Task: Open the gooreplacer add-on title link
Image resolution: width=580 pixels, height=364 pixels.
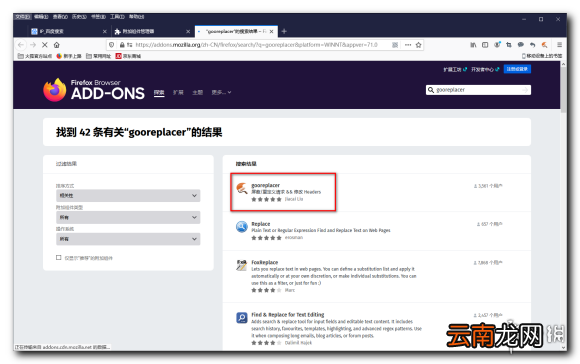Action: click(x=266, y=185)
